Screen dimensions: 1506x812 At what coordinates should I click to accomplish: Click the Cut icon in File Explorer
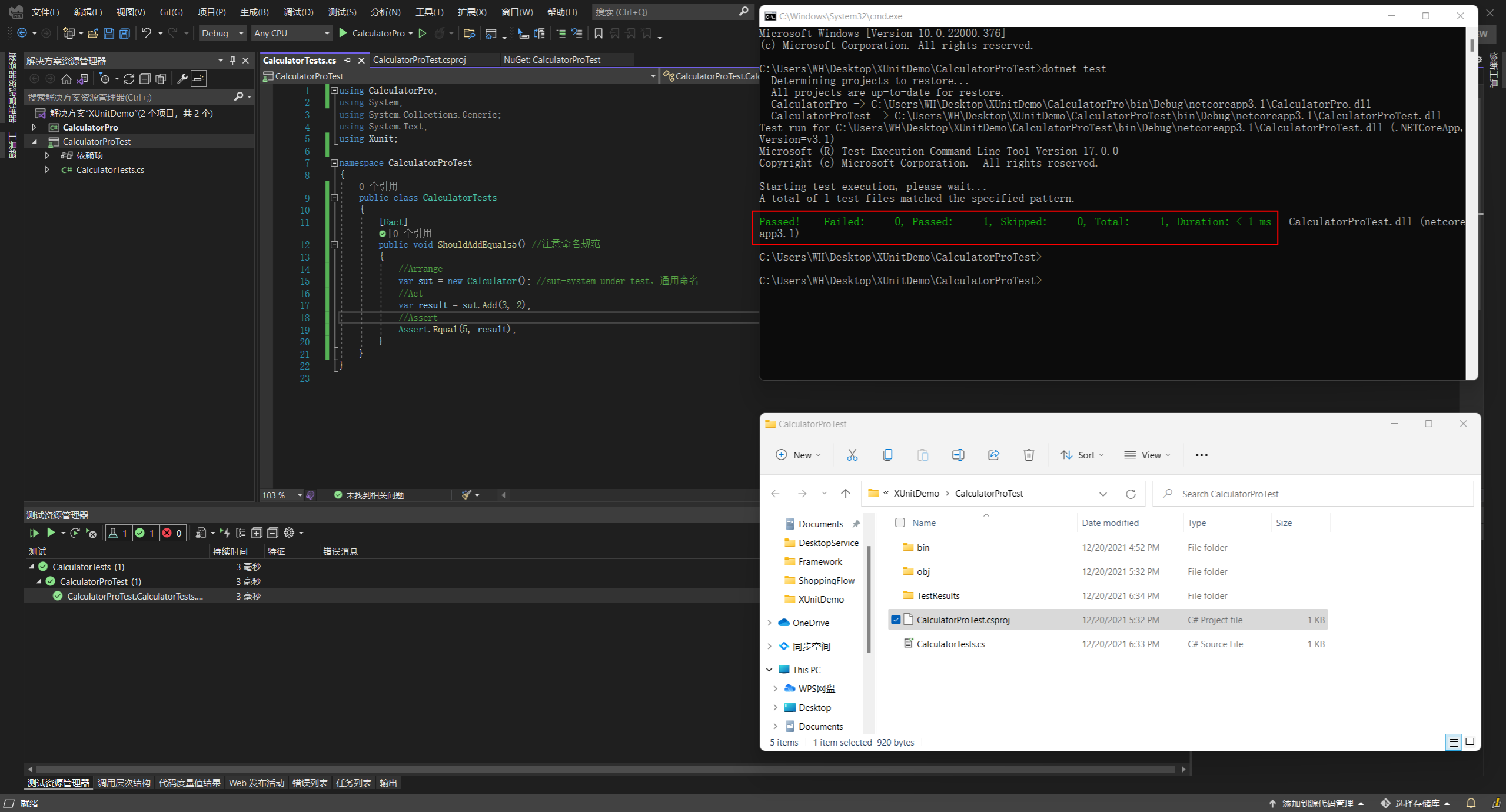(852, 455)
